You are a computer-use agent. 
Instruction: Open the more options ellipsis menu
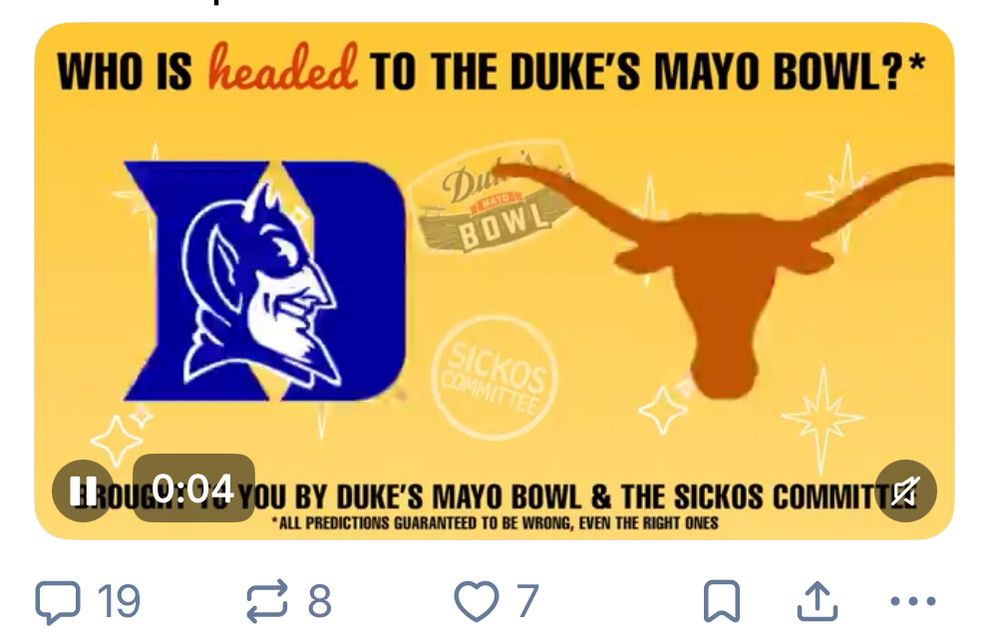pyautogui.click(x=913, y=602)
